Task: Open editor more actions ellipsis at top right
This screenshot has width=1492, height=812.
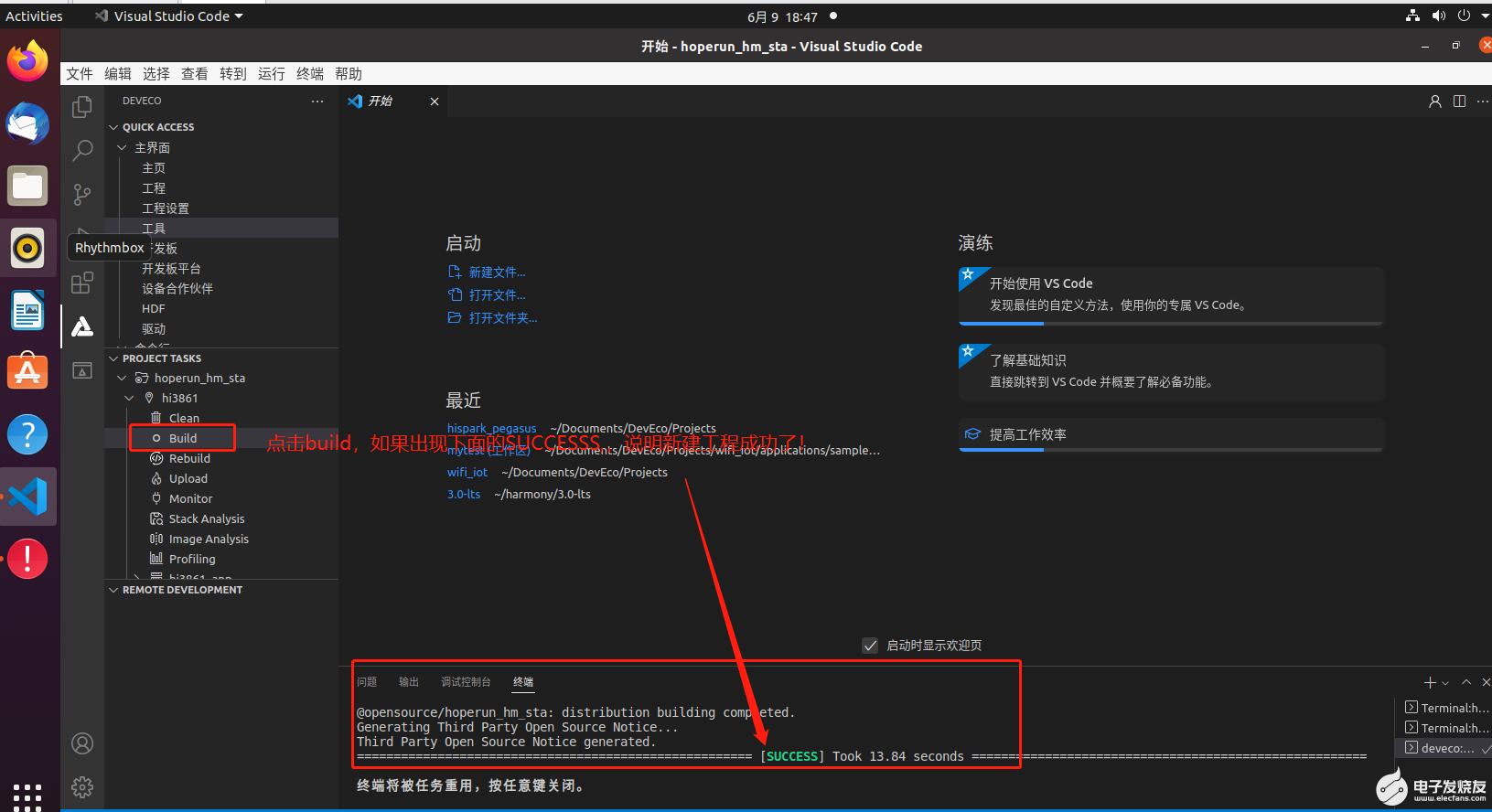Action: pyautogui.click(x=1483, y=101)
